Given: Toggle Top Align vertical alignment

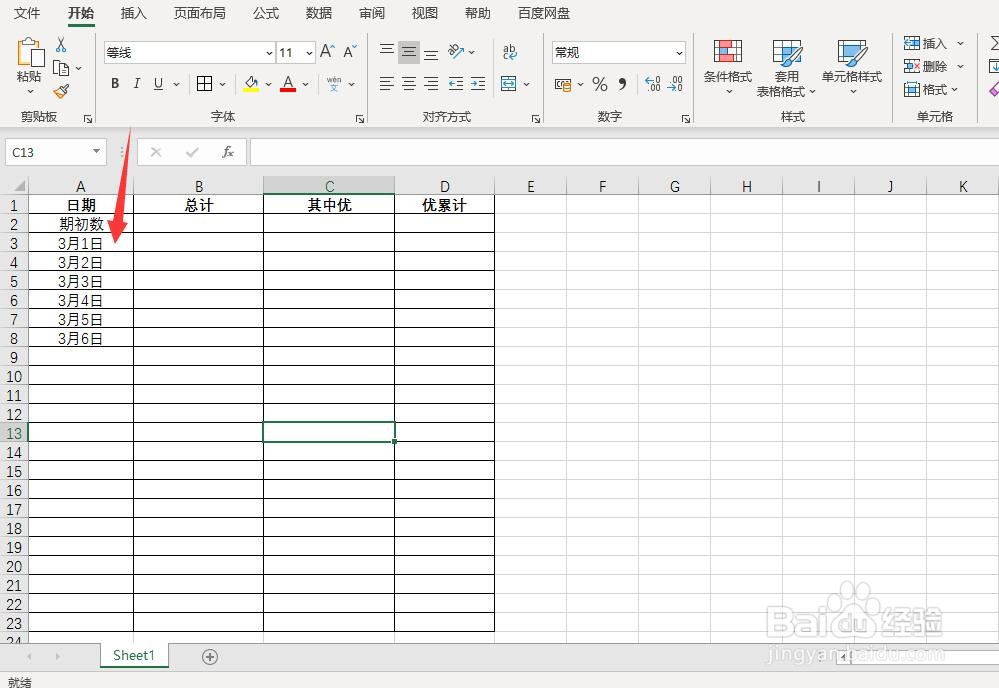Looking at the screenshot, I should [x=387, y=52].
